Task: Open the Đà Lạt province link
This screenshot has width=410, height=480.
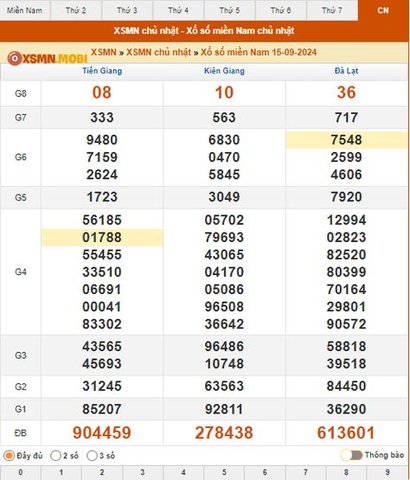Action: pyautogui.click(x=346, y=71)
